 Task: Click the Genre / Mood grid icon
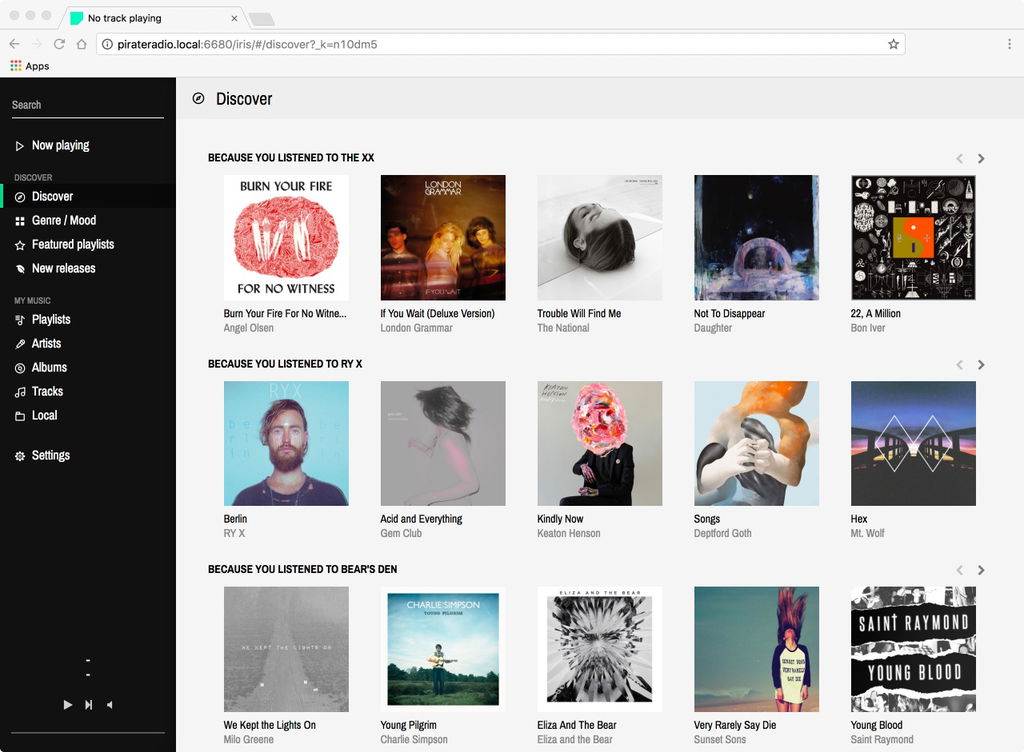point(20,221)
